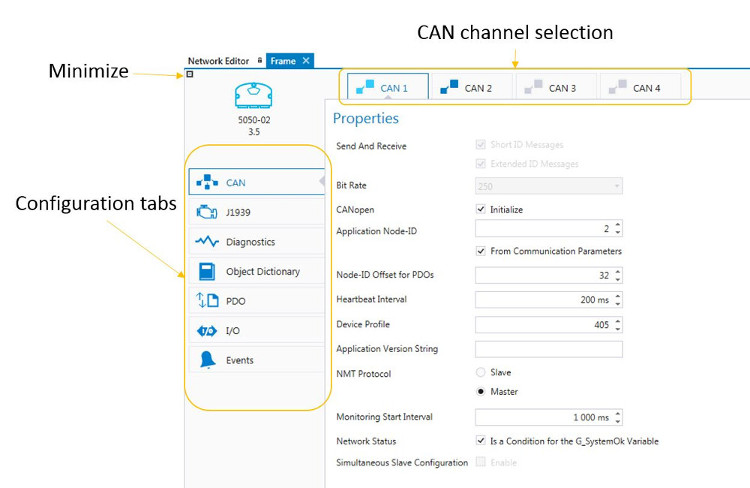Viewport: 750px width, 488px height.
Task: Click the NMT Protocol label
Action: (x=364, y=374)
